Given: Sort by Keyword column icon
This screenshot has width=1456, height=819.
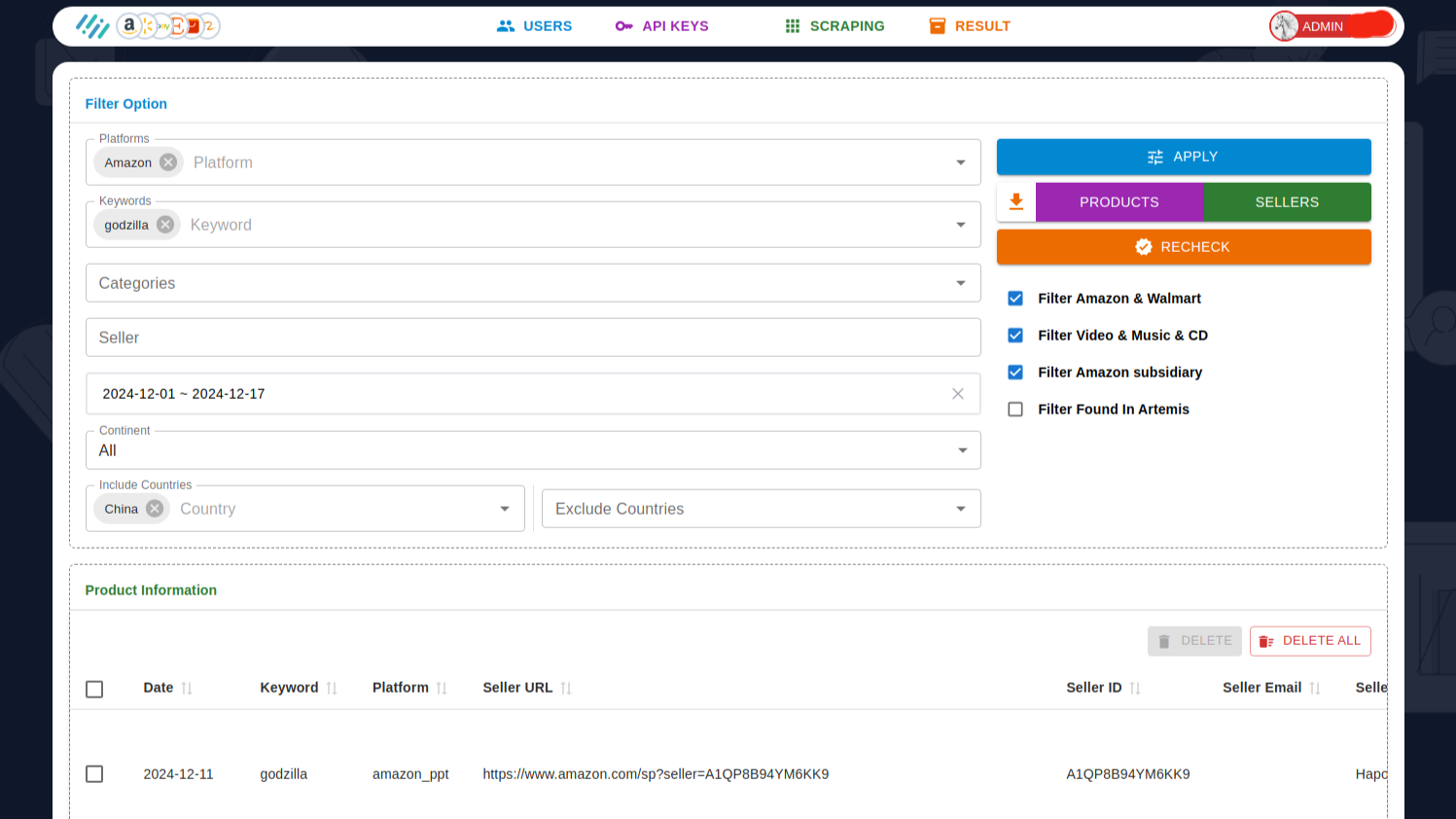Looking at the screenshot, I should (x=332, y=689).
